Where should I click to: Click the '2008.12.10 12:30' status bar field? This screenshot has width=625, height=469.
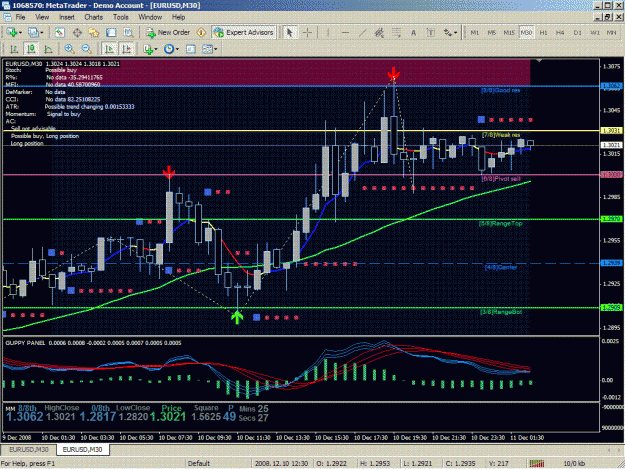click(281, 463)
